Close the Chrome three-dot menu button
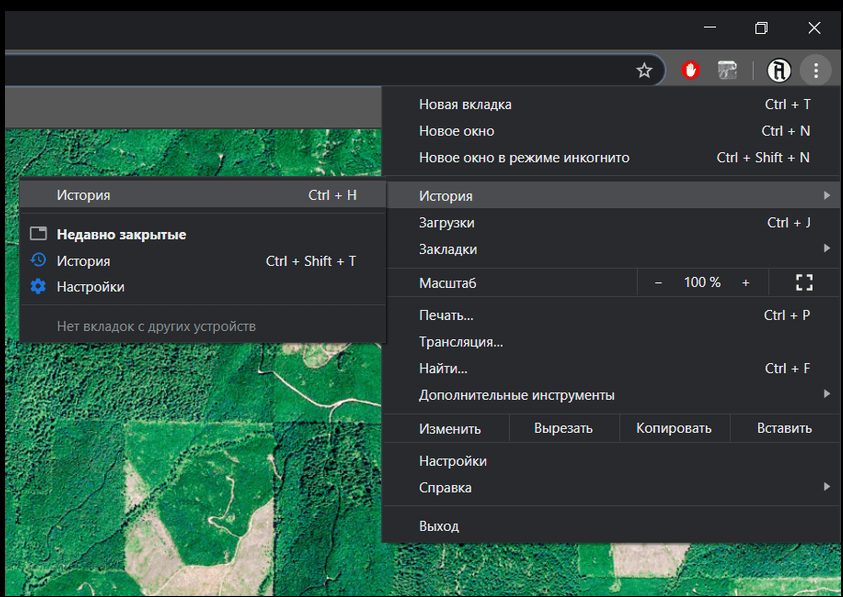This screenshot has height=597, width=843. coord(816,70)
